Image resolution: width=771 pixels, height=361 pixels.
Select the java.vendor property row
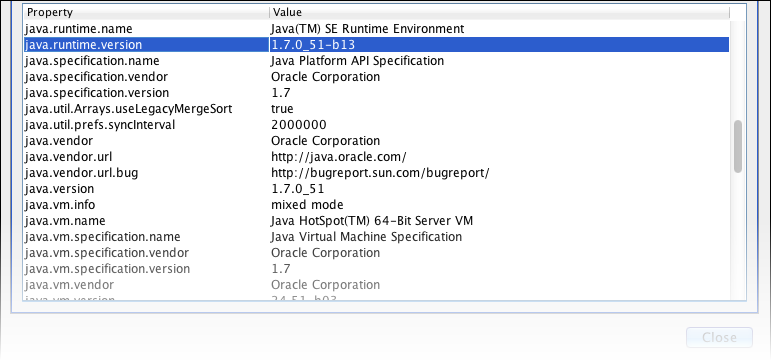pos(376,141)
